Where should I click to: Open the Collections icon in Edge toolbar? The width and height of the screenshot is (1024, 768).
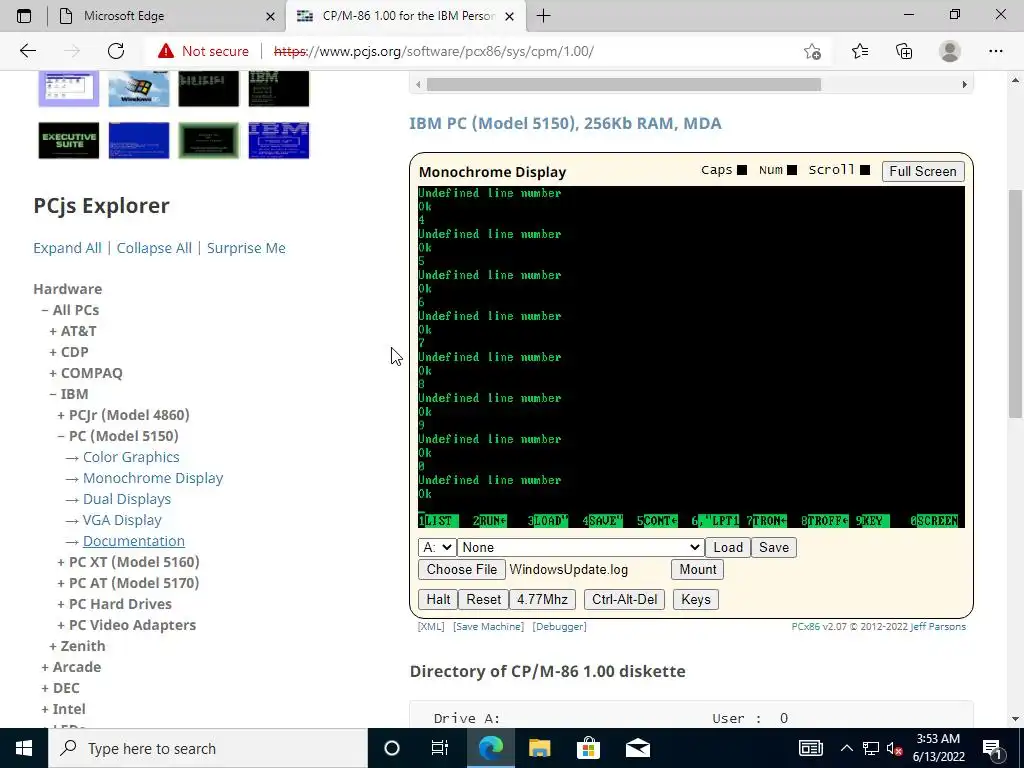tap(904, 51)
